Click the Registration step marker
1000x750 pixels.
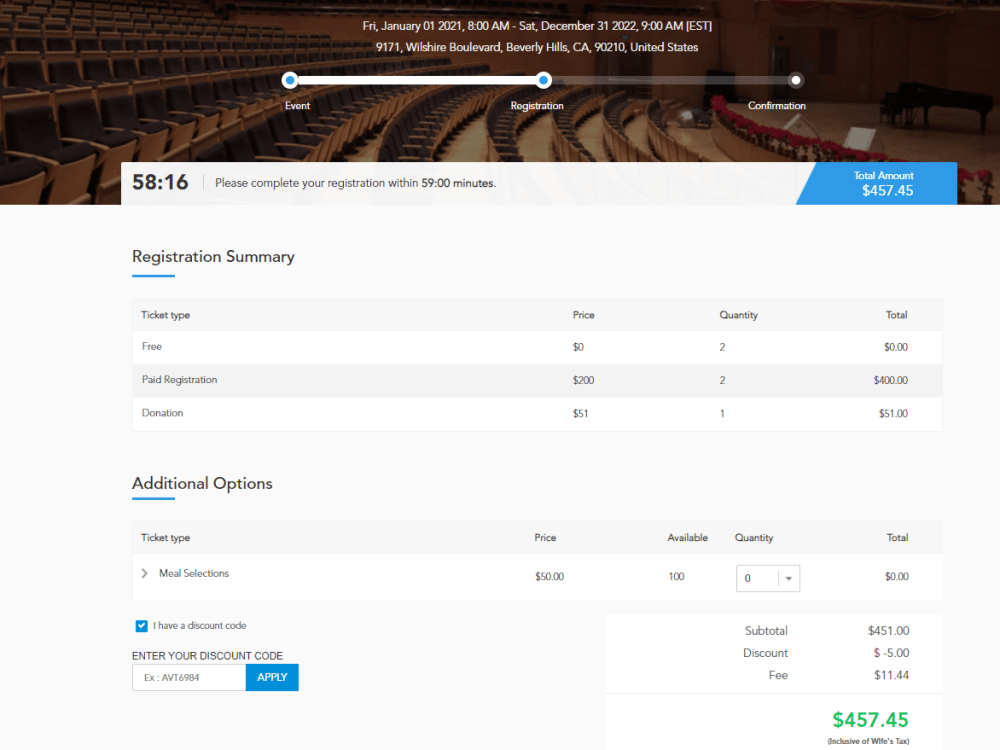543,80
